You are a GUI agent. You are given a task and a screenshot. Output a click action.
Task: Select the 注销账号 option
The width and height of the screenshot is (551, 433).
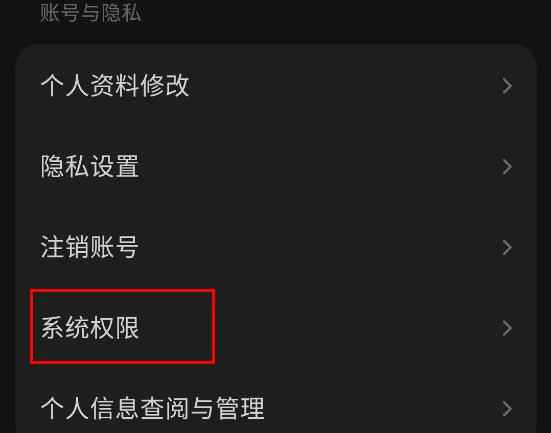[x=276, y=247]
